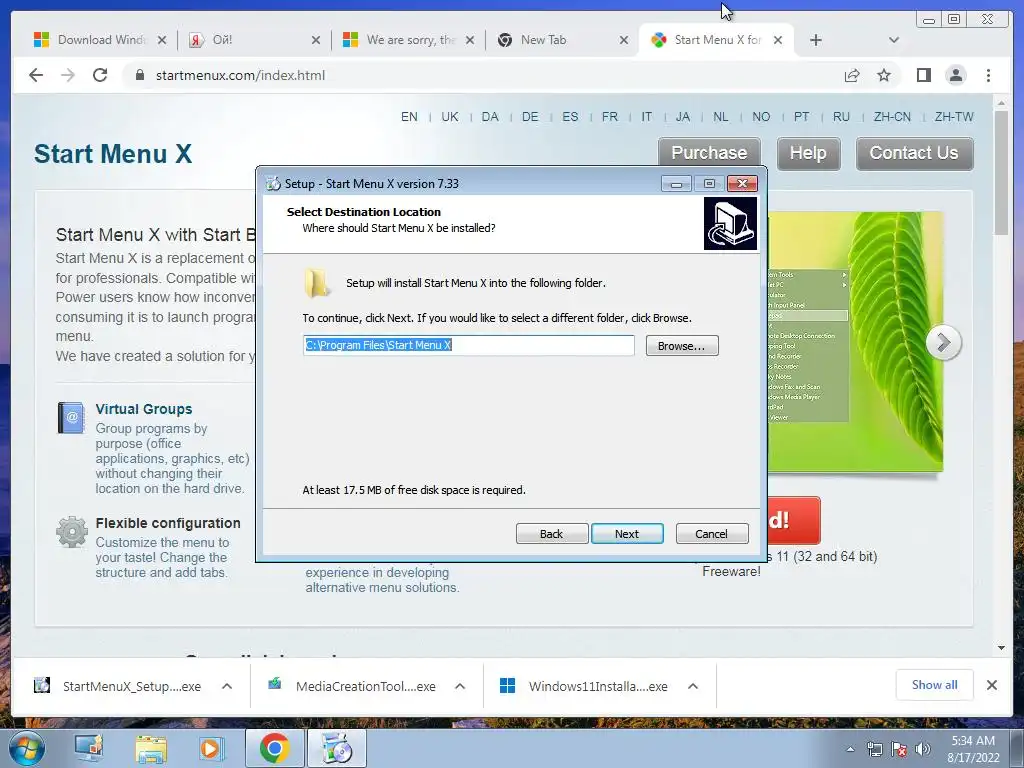Click the scrollbar down arrow
Screen dimensions: 1024x768
(1001, 648)
